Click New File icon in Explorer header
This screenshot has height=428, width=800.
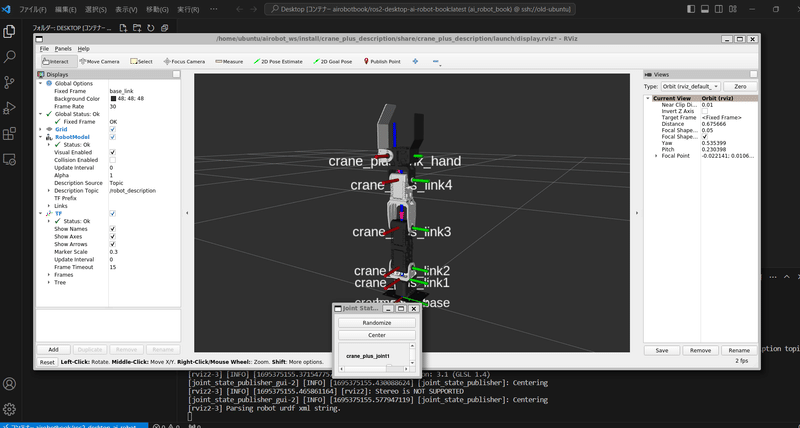[123, 28]
